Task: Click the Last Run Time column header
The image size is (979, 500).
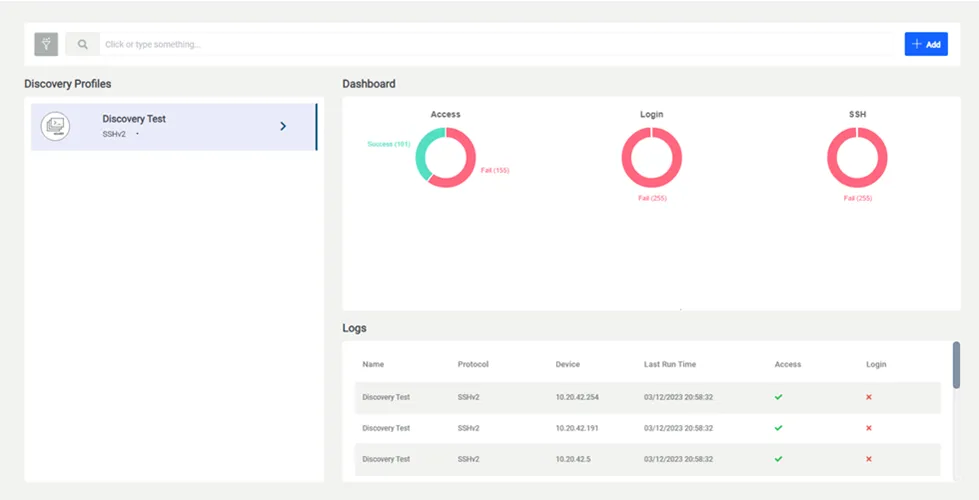Action: pos(670,364)
